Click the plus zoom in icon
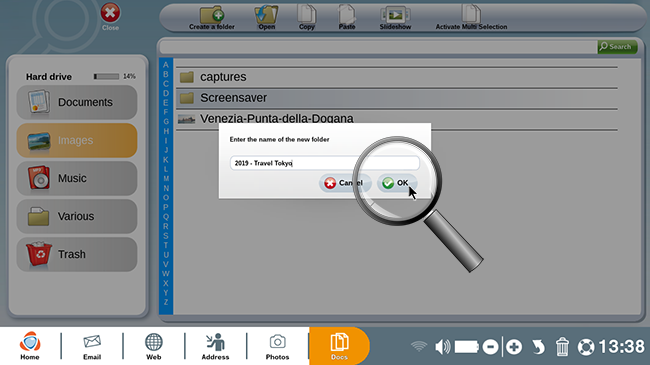The height and width of the screenshot is (365, 650). 514,347
